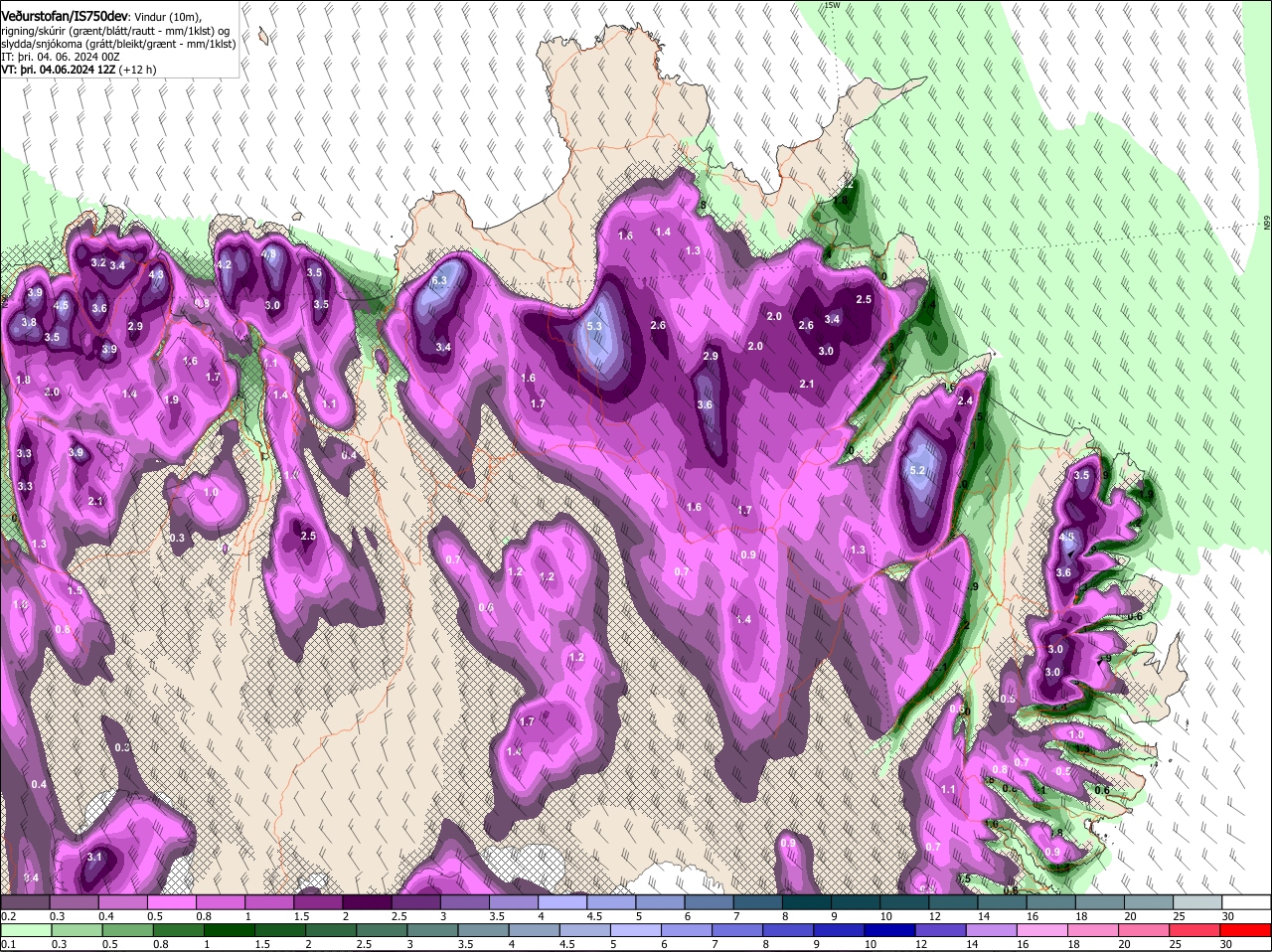The width and height of the screenshot is (1272, 952).
Task: Click the IT þri. 04. 06. 2024 00Z text
Action: pyautogui.click(x=61, y=58)
